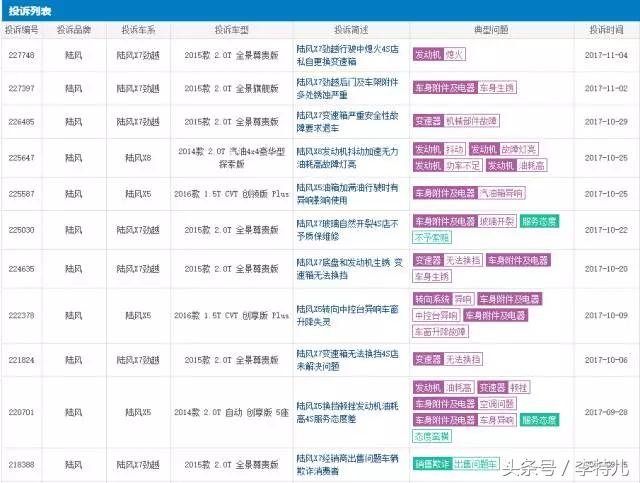Click the 投诉车型 column header
The width and height of the screenshot is (640, 483).
point(232,30)
